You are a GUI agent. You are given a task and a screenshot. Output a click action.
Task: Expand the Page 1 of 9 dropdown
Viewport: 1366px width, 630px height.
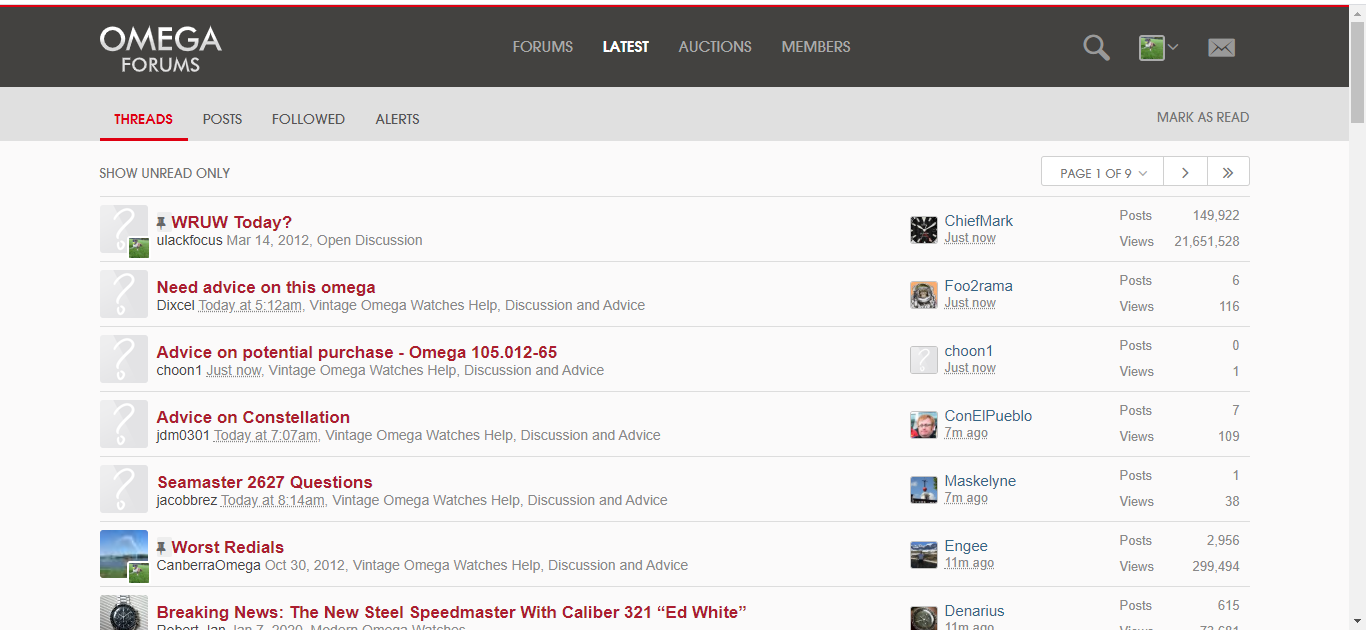click(x=1101, y=172)
